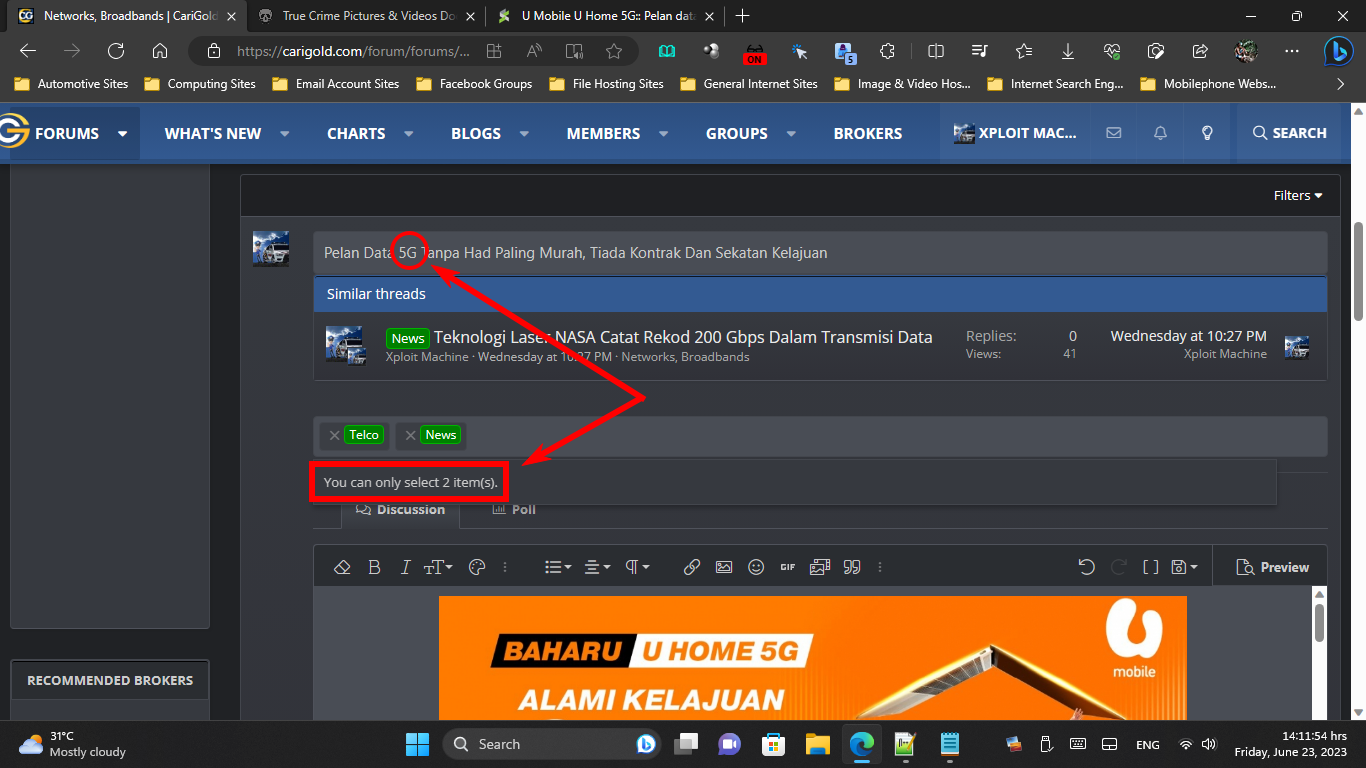Open the forum alerts bell icon

[1160, 133]
